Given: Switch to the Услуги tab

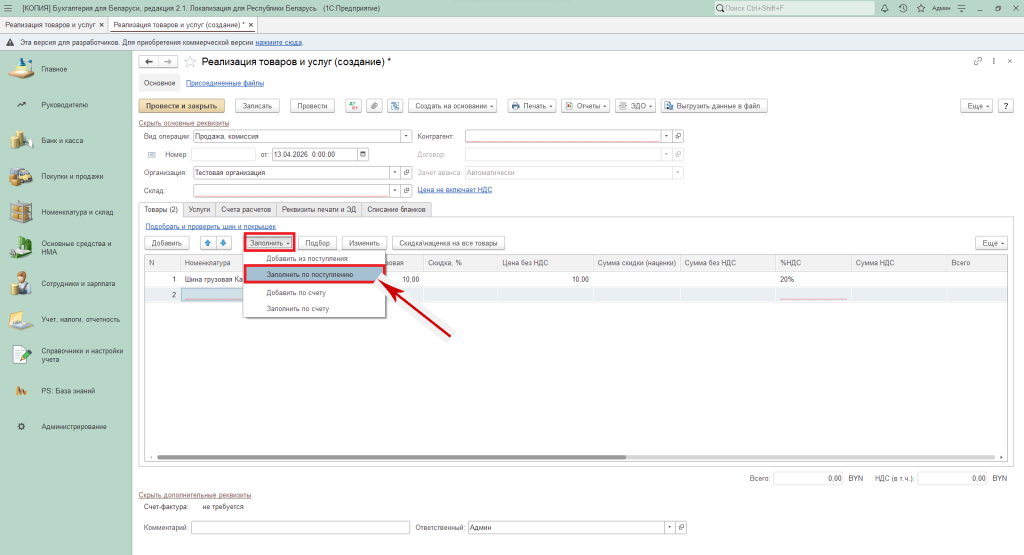Looking at the screenshot, I should [x=199, y=209].
